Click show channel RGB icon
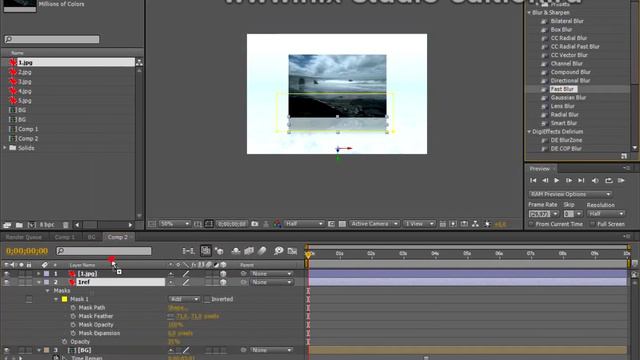 click(278, 224)
